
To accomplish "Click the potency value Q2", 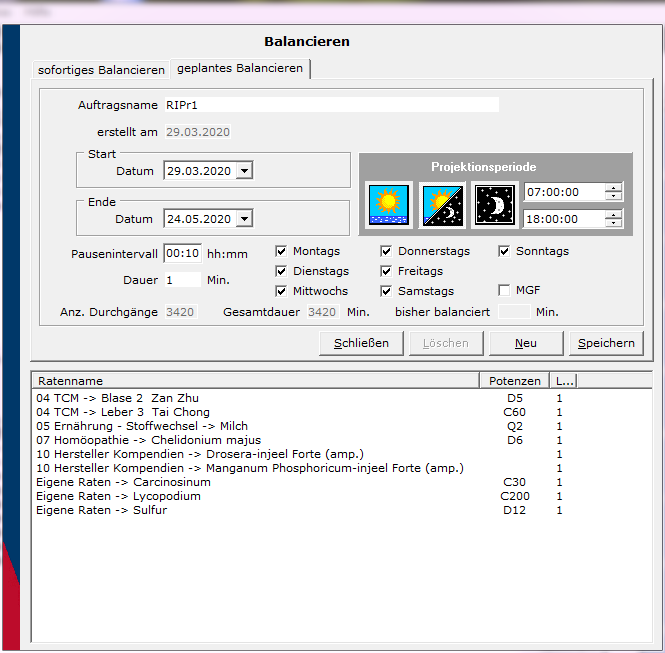I will 514,426.
